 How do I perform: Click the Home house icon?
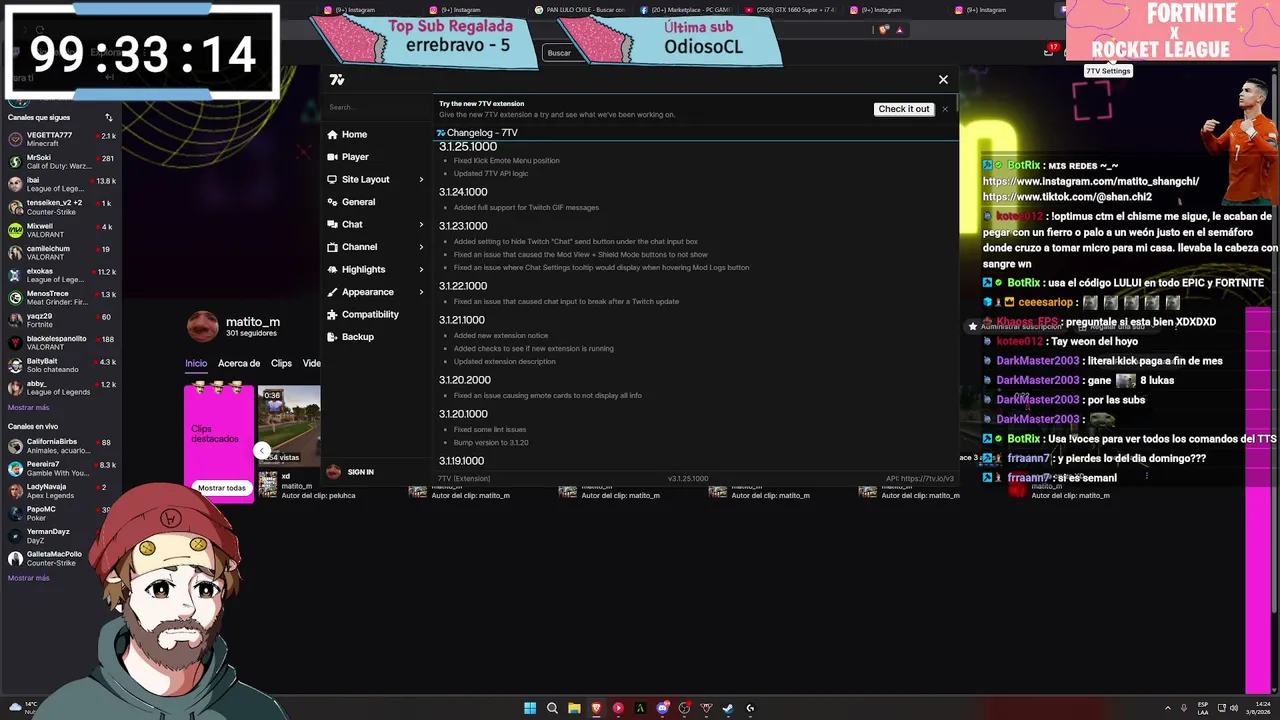332,134
